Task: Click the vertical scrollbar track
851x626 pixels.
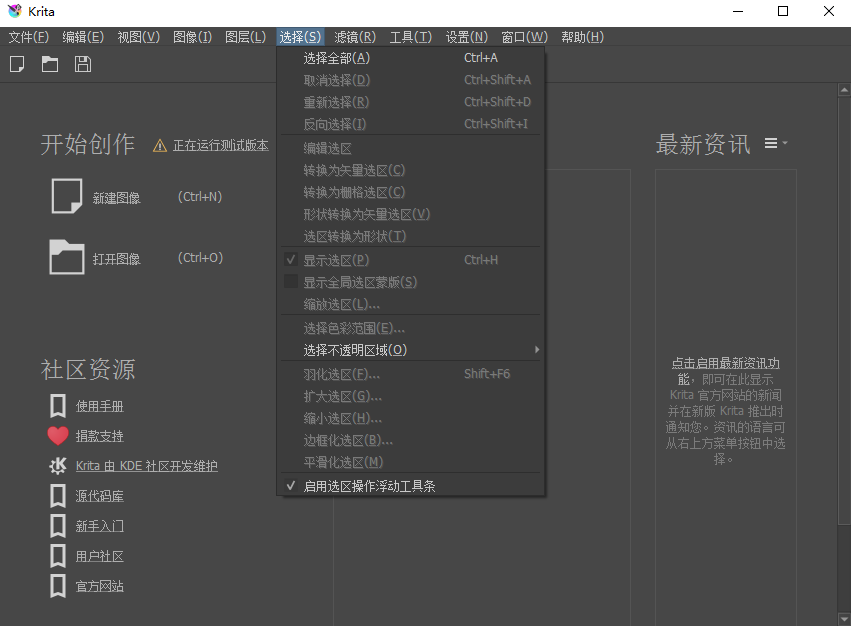Action: (x=844, y=568)
